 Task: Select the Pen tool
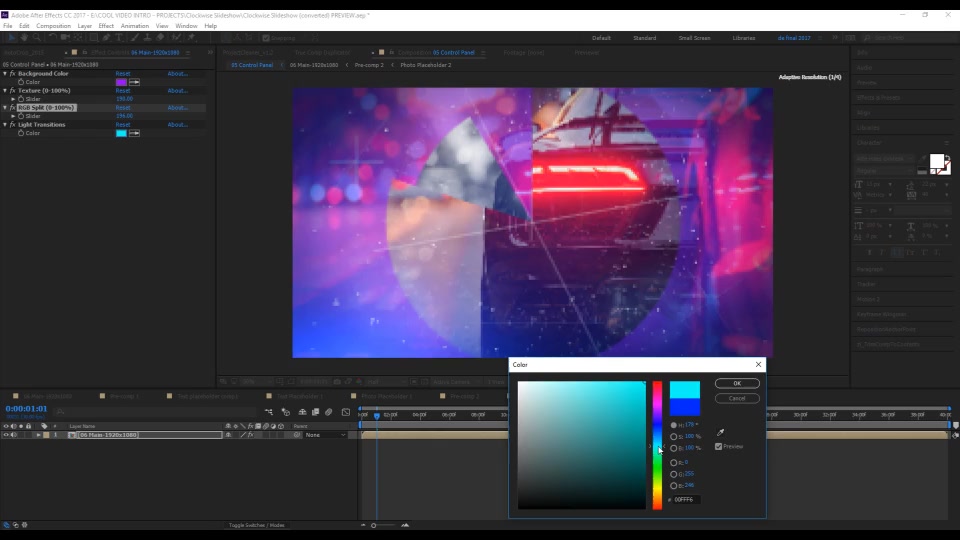point(106,37)
